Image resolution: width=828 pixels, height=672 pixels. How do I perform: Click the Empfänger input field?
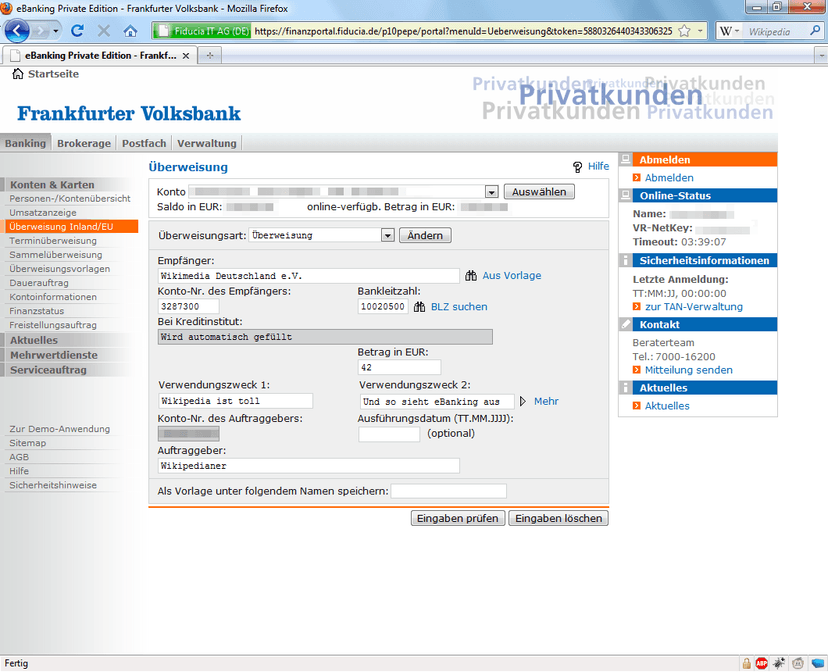point(308,276)
